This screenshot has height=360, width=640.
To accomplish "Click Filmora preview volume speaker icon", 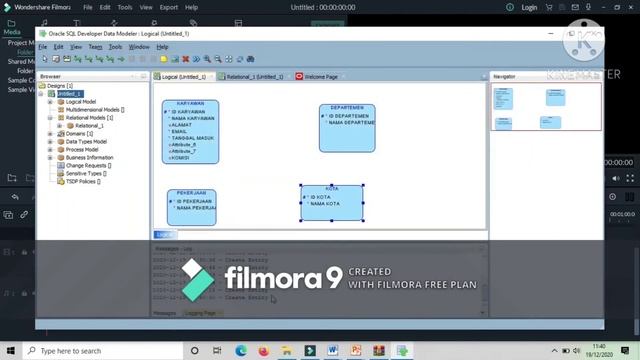I will coord(616,178).
